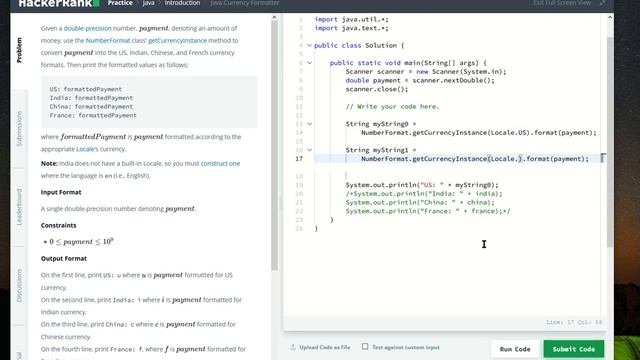
Task: Collapse the public class Solution fold arrow
Action: click(309, 45)
